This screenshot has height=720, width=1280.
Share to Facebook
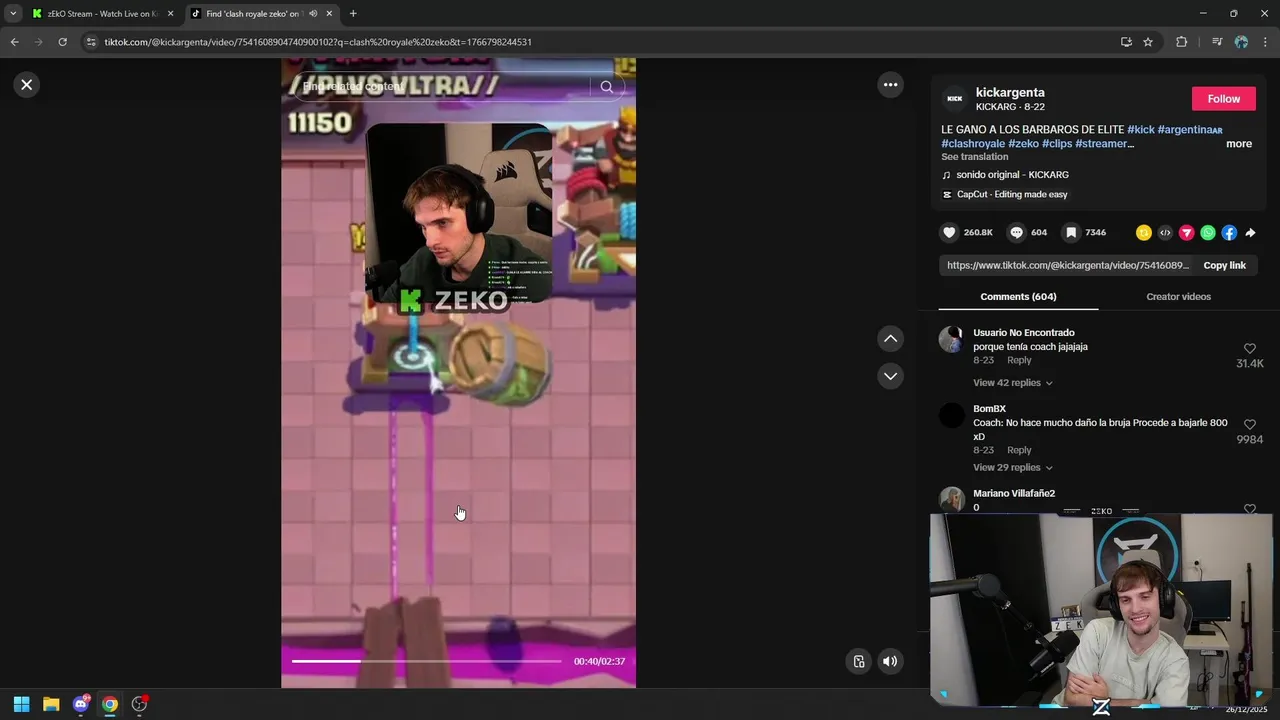point(1229,233)
